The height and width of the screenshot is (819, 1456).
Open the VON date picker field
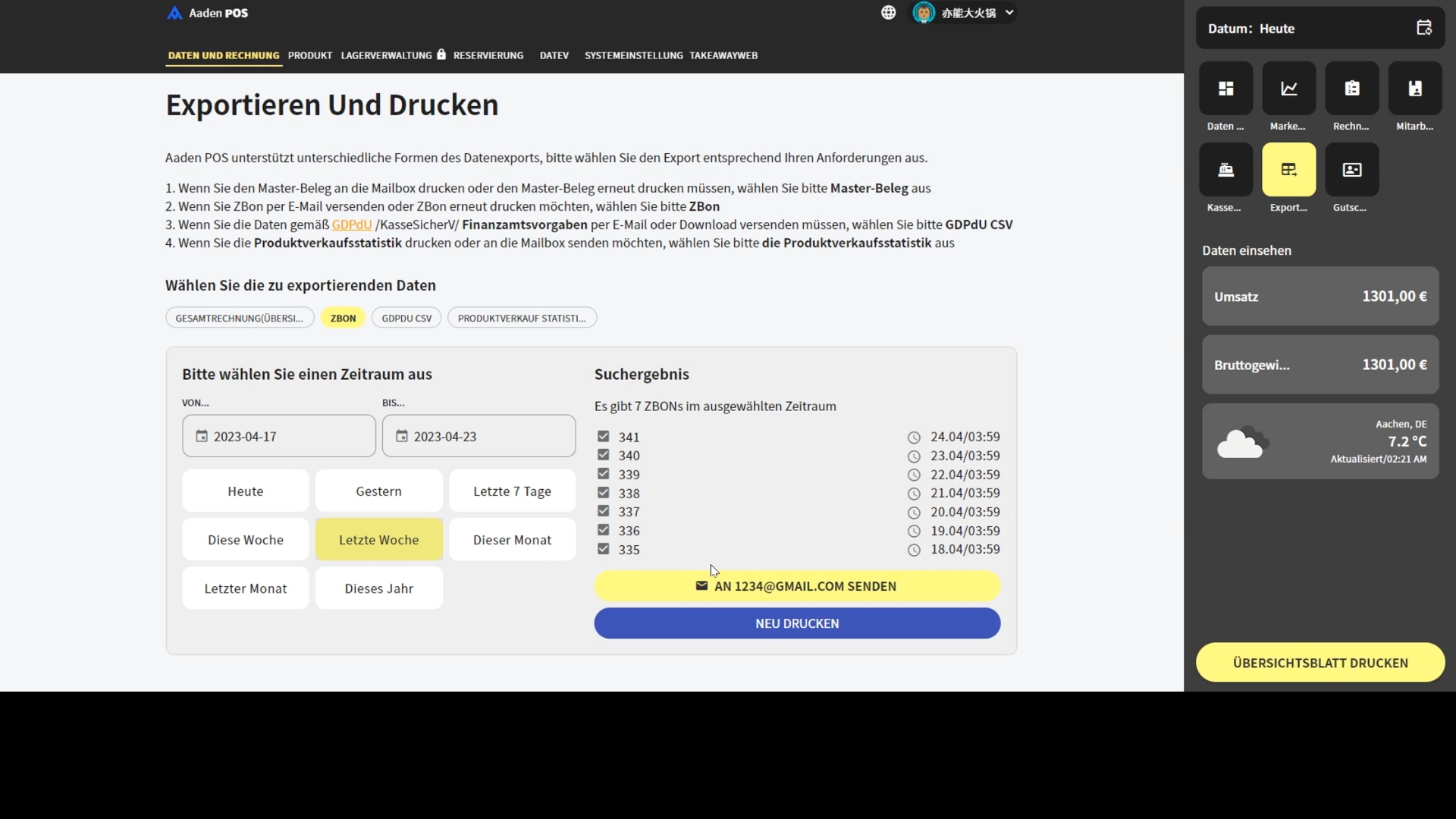coord(278,436)
